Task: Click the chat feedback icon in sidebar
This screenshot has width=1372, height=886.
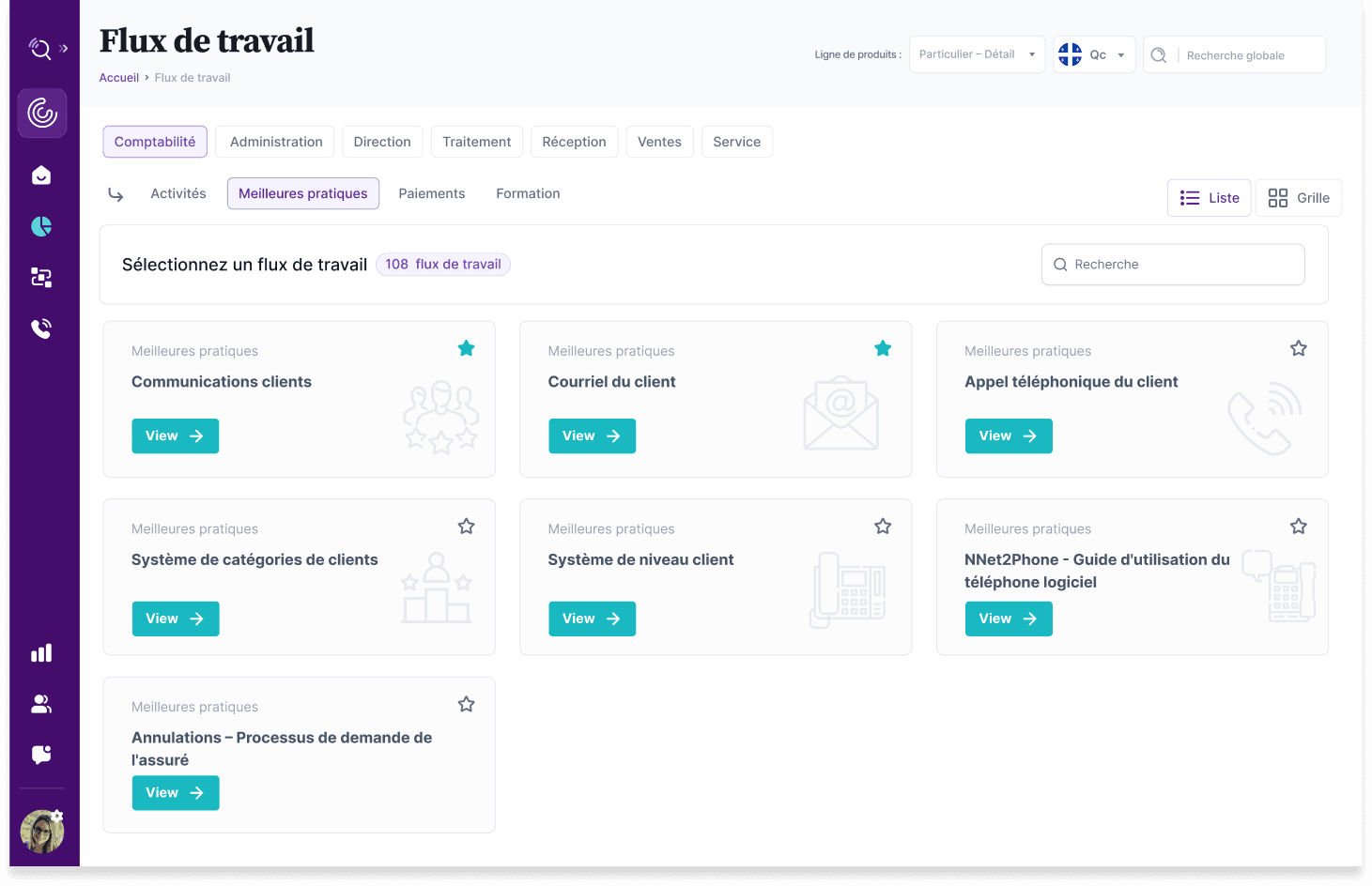Action: [41, 755]
